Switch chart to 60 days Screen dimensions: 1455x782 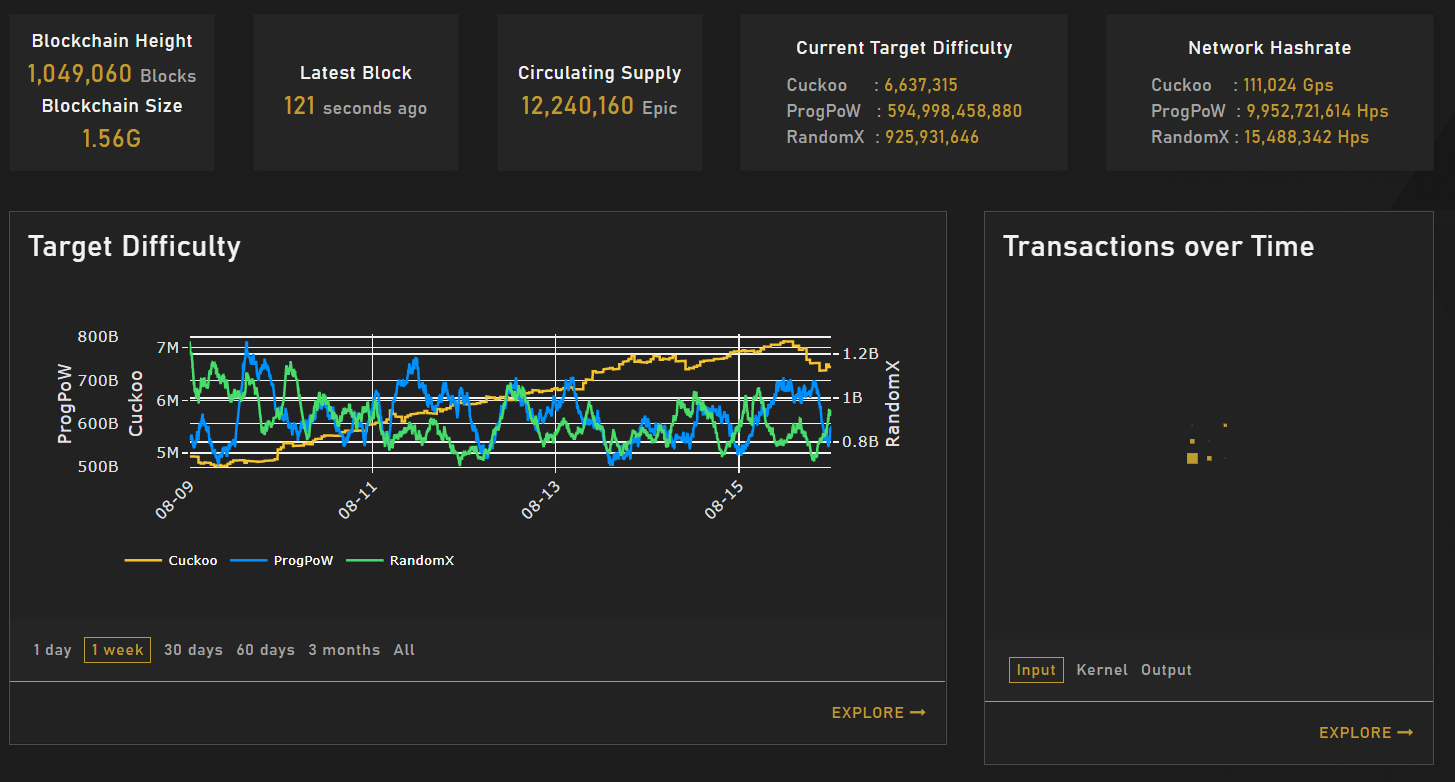265,650
